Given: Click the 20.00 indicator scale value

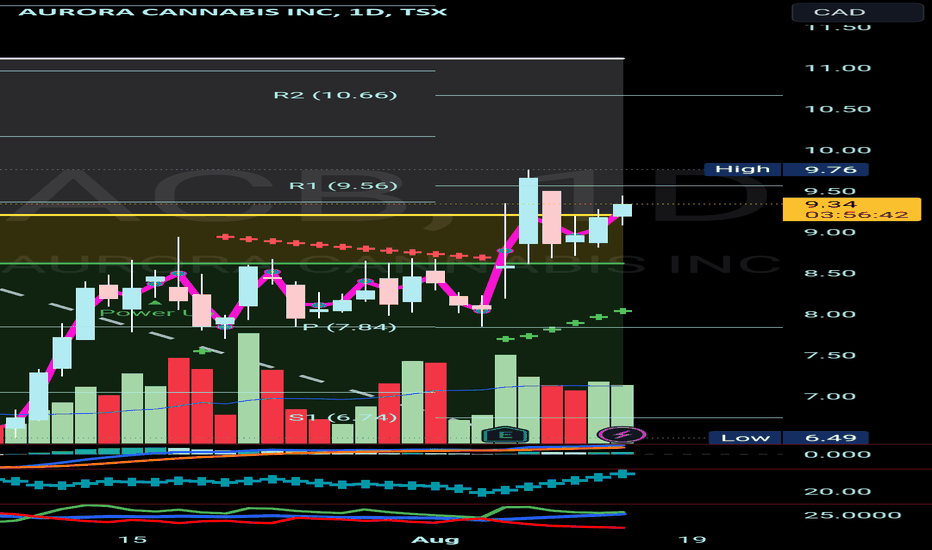Looking at the screenshot, I should pos(837,492).
